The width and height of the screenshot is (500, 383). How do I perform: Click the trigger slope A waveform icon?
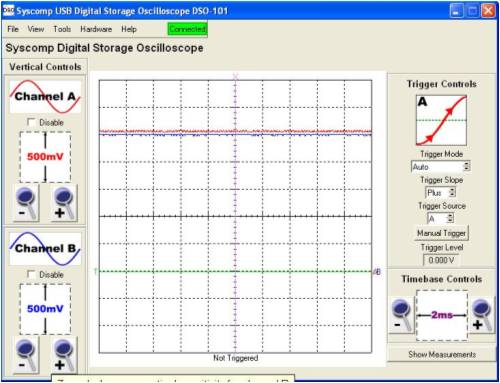(441, 120)
